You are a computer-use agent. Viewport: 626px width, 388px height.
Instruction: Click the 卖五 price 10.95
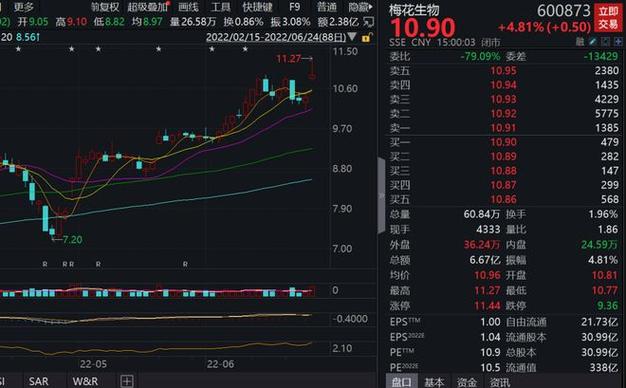click(503, 71)
